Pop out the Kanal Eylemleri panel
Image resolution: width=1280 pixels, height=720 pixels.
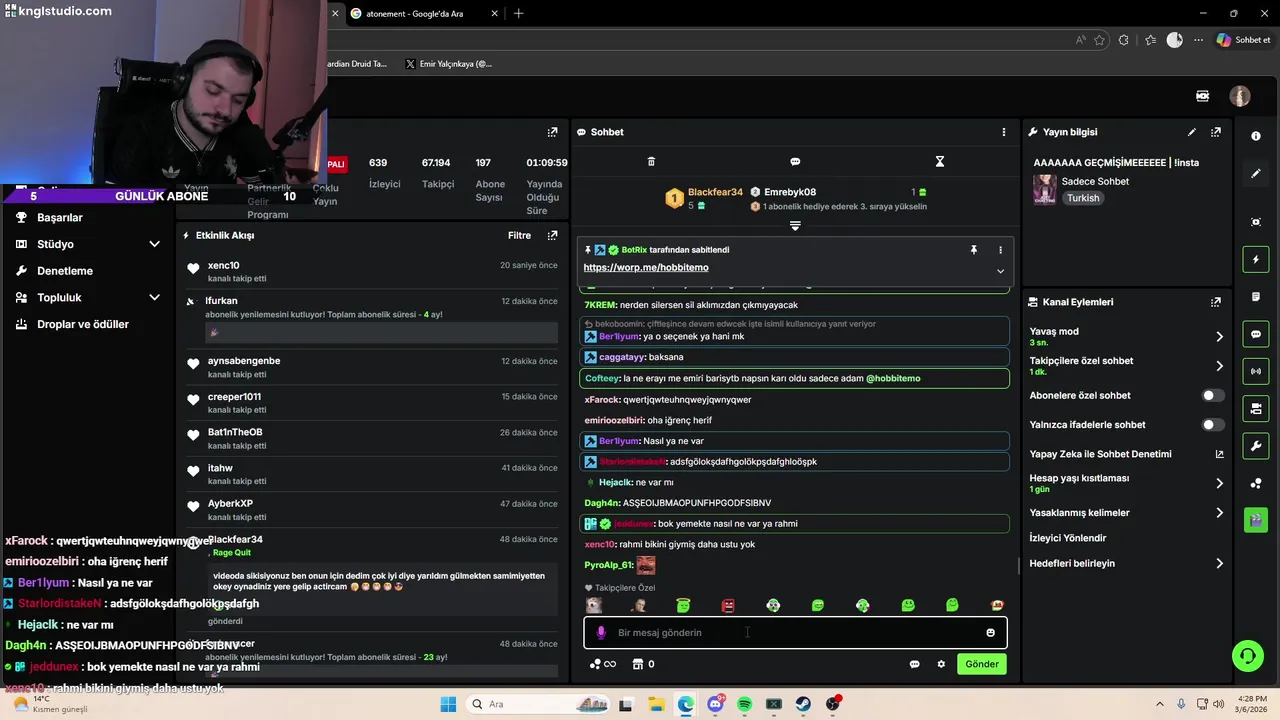tap(1216, 302)
